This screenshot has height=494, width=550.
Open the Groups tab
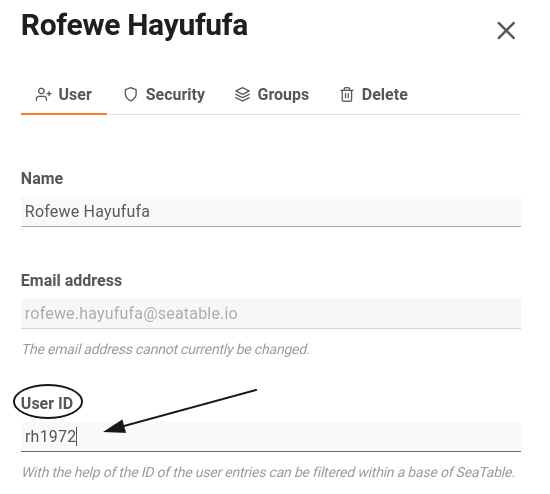283,95
